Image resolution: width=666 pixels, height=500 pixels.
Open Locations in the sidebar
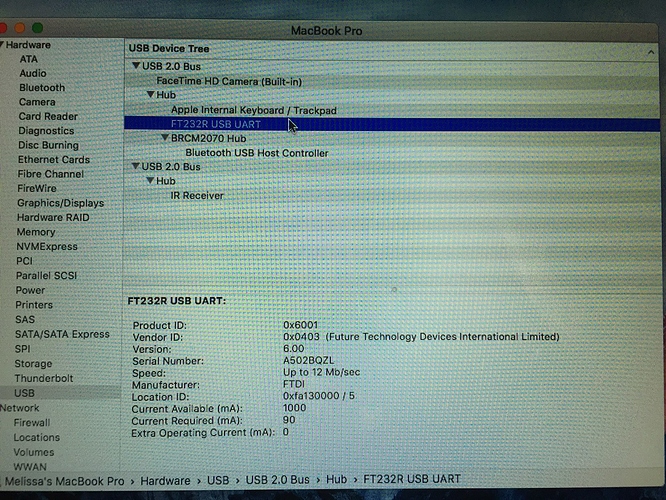point(37,437)
